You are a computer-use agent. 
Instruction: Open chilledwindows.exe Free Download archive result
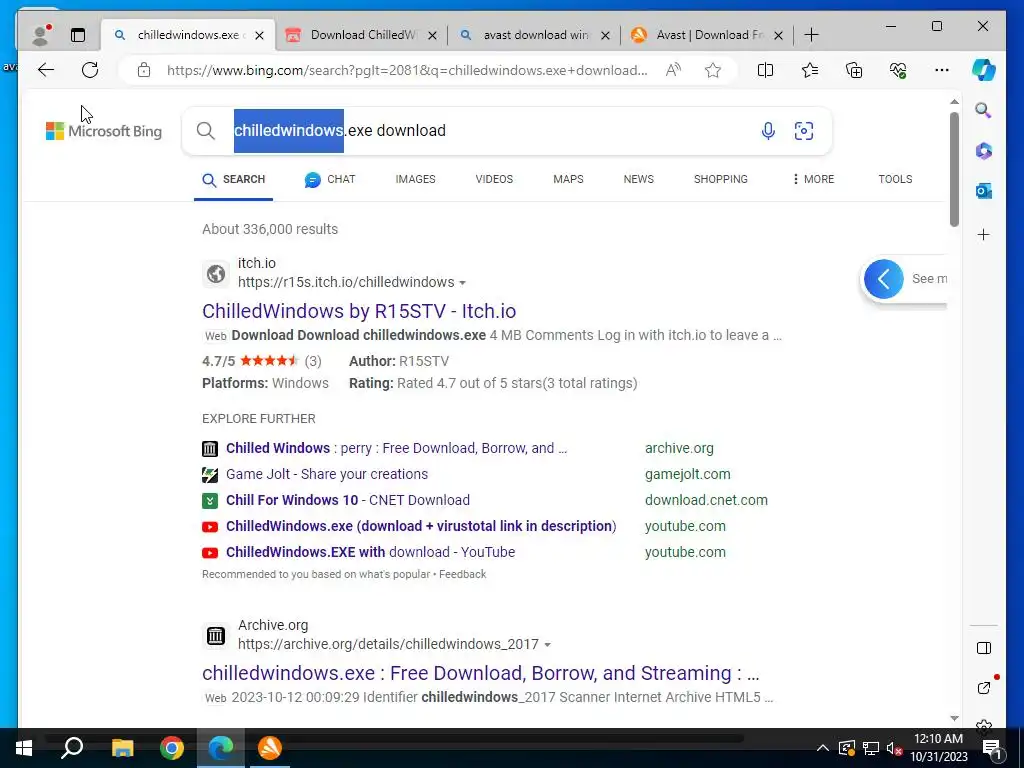point(481,673)
